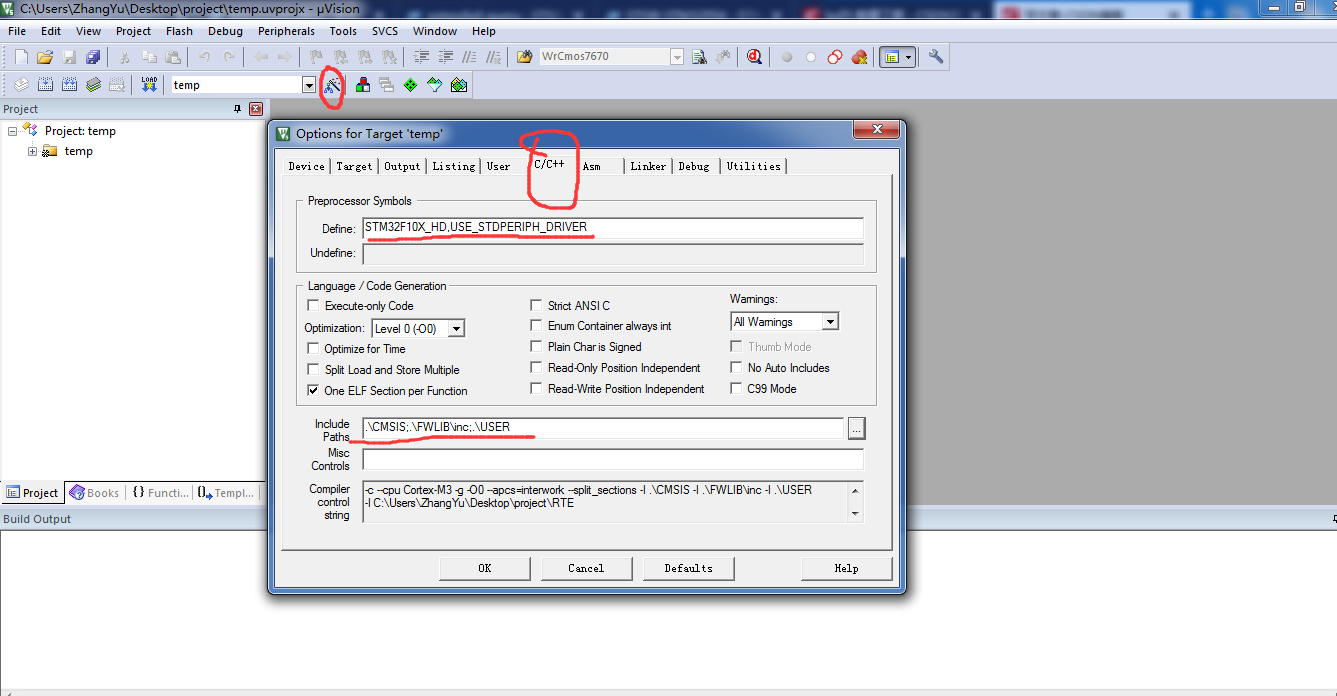
Task: Click the Pack Installer icon
Action: 459,85
